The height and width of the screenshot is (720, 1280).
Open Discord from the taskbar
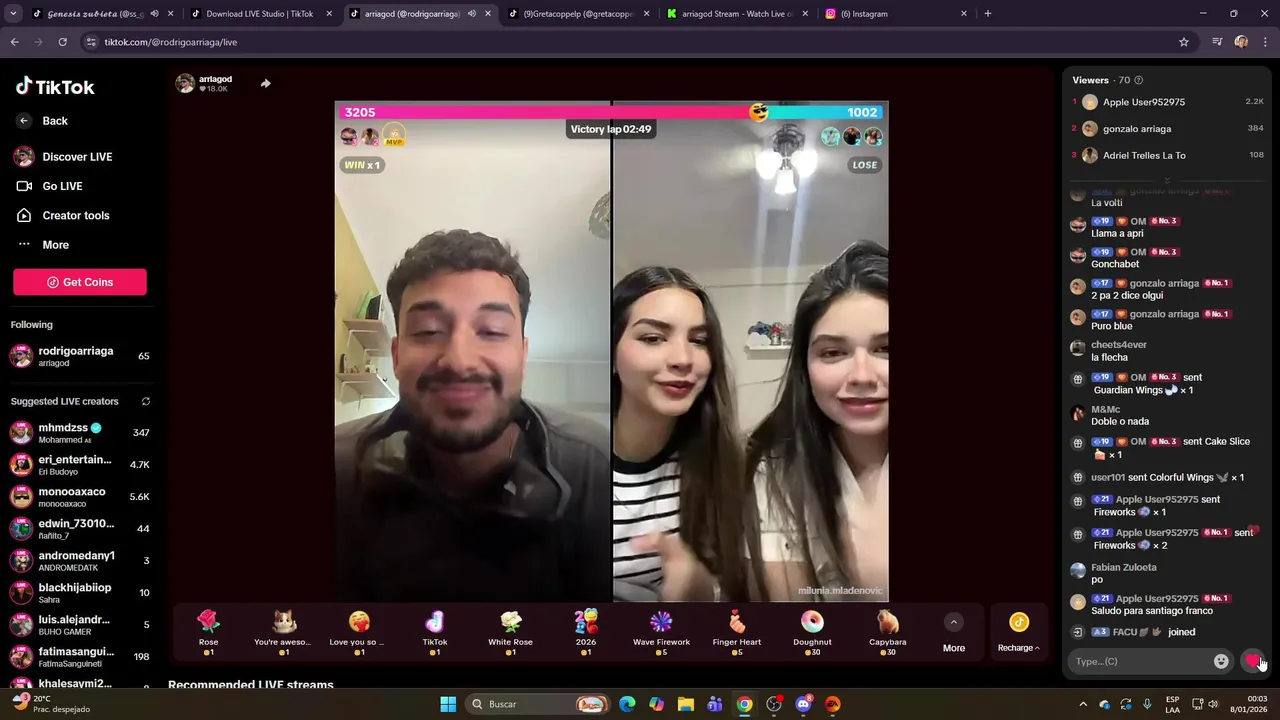(x=803, y=704)
